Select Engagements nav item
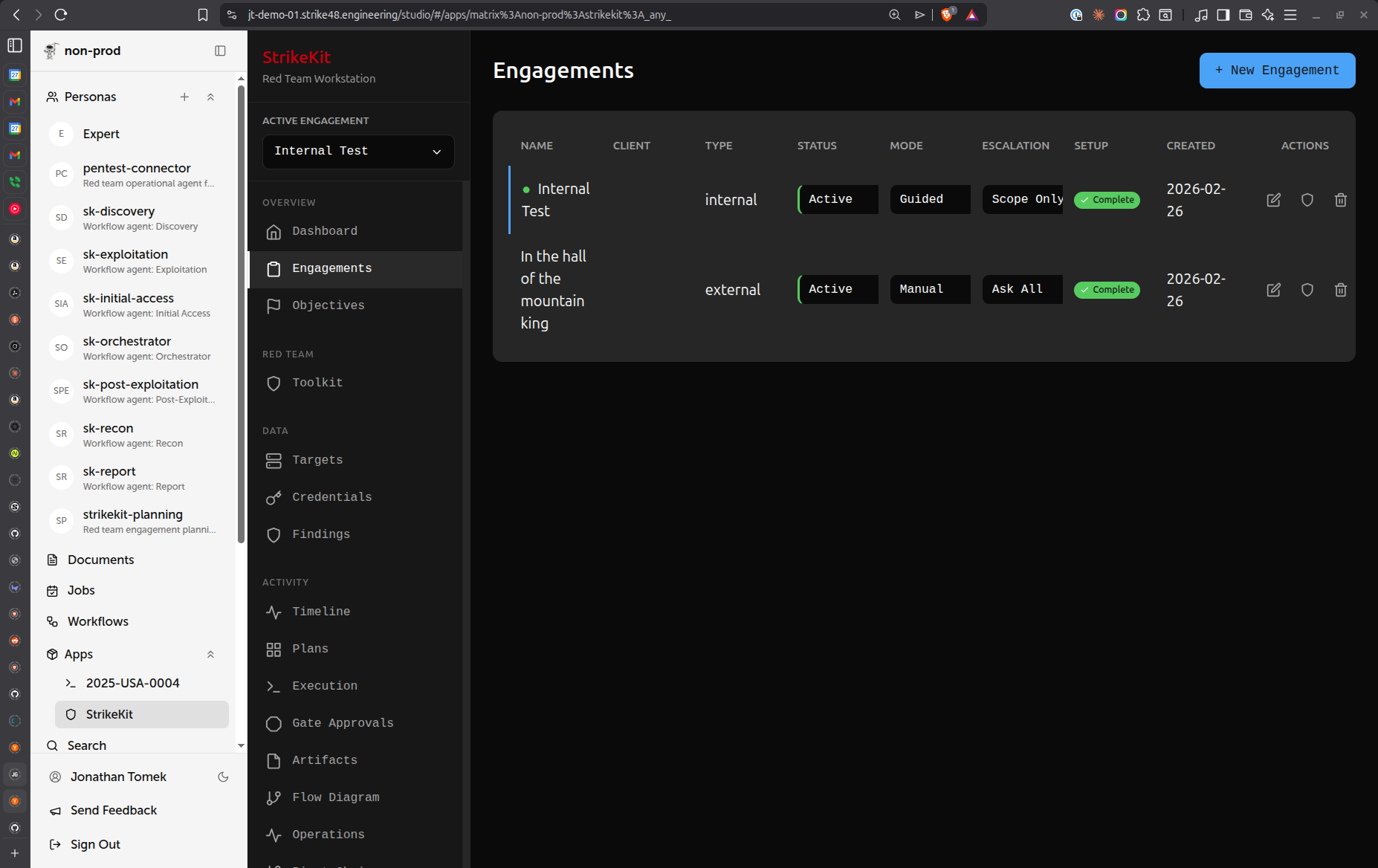 tap(355, 268)
